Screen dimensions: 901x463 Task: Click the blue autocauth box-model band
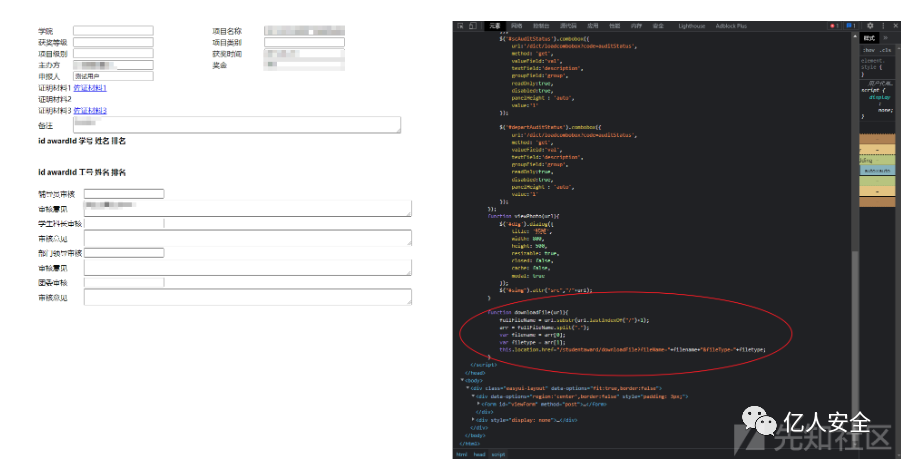coord(877,171)
